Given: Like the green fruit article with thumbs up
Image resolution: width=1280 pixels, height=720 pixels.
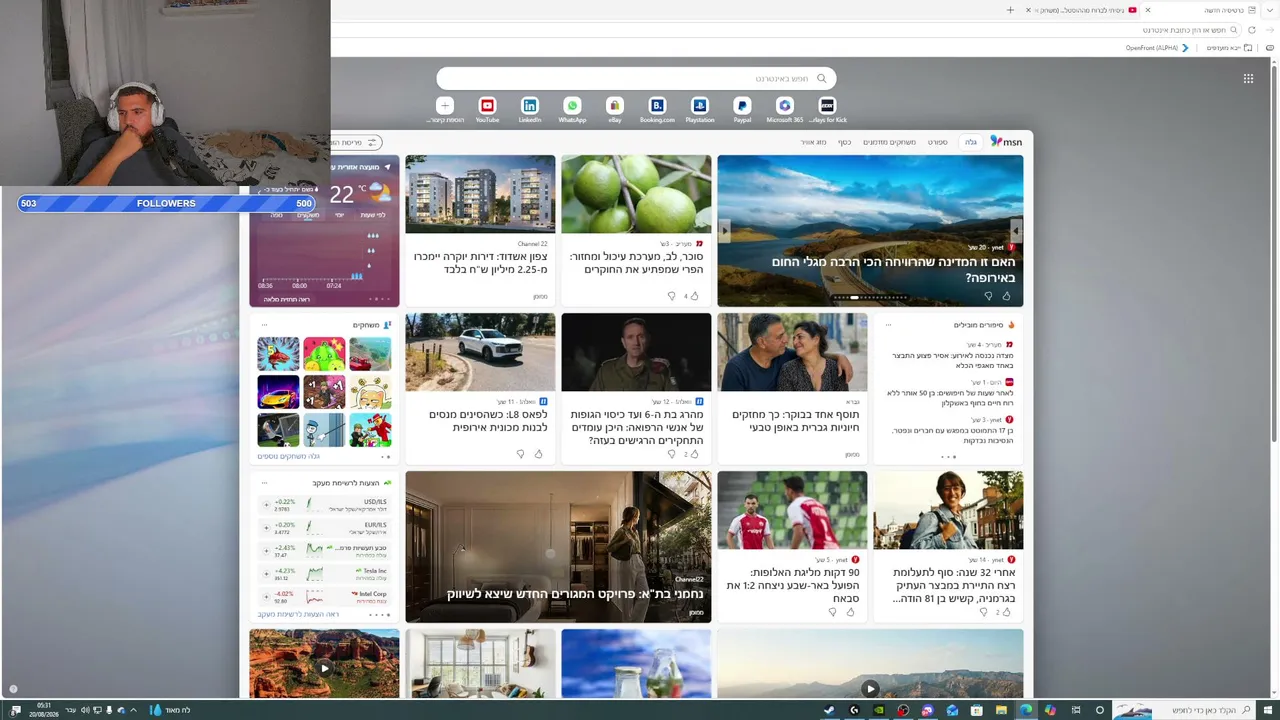Looking at the screenshot, I should (694, 296).
